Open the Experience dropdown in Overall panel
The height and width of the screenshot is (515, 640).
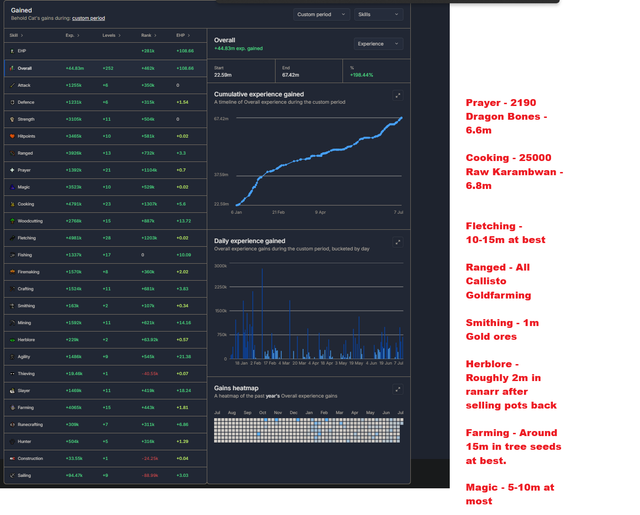[378, 44]
